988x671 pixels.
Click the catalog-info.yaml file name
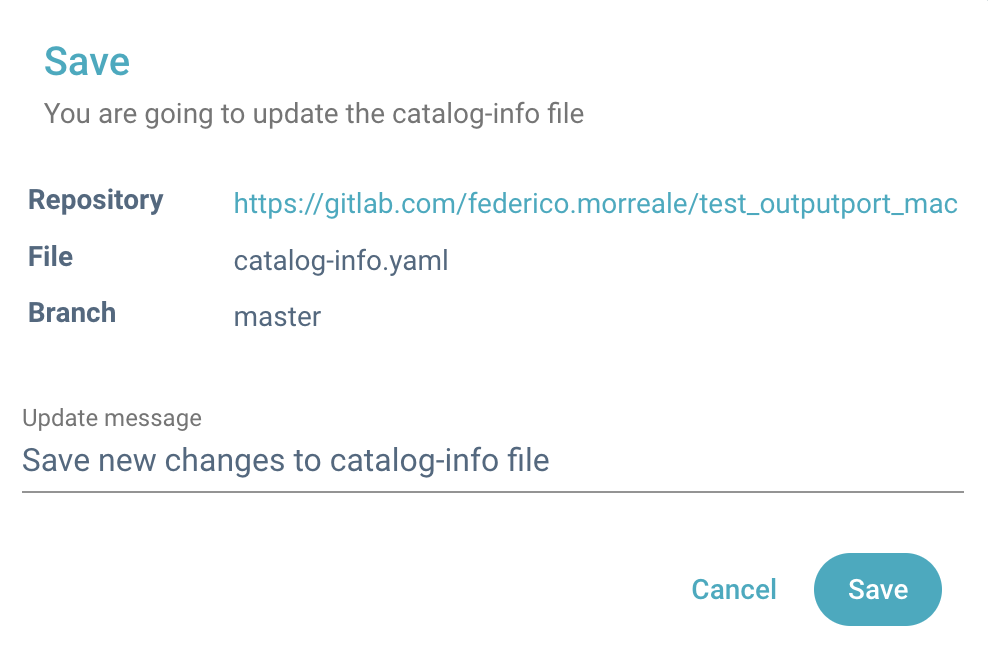[x=341, y=262]
